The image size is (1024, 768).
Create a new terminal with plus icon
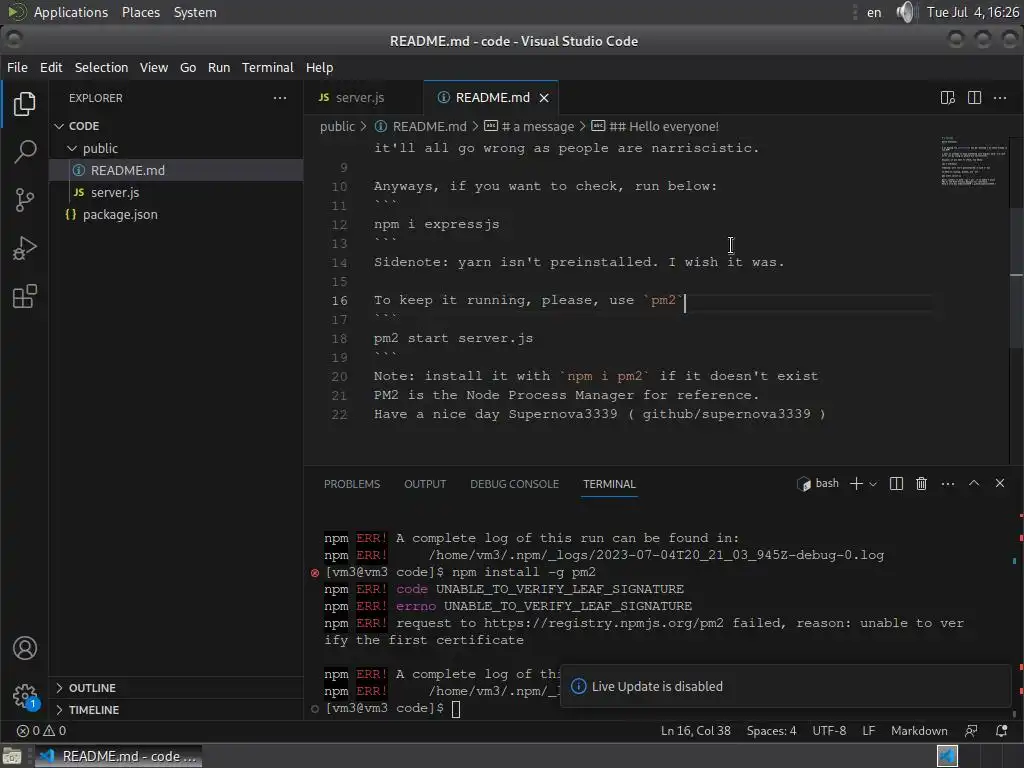click(856, 483)
